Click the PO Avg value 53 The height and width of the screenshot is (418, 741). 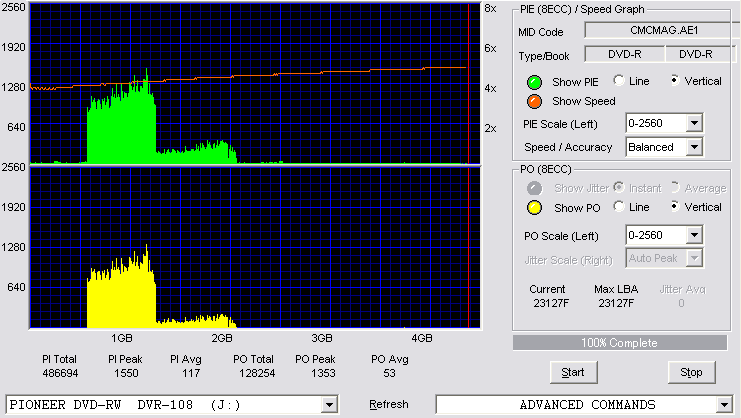pos(389,373)
